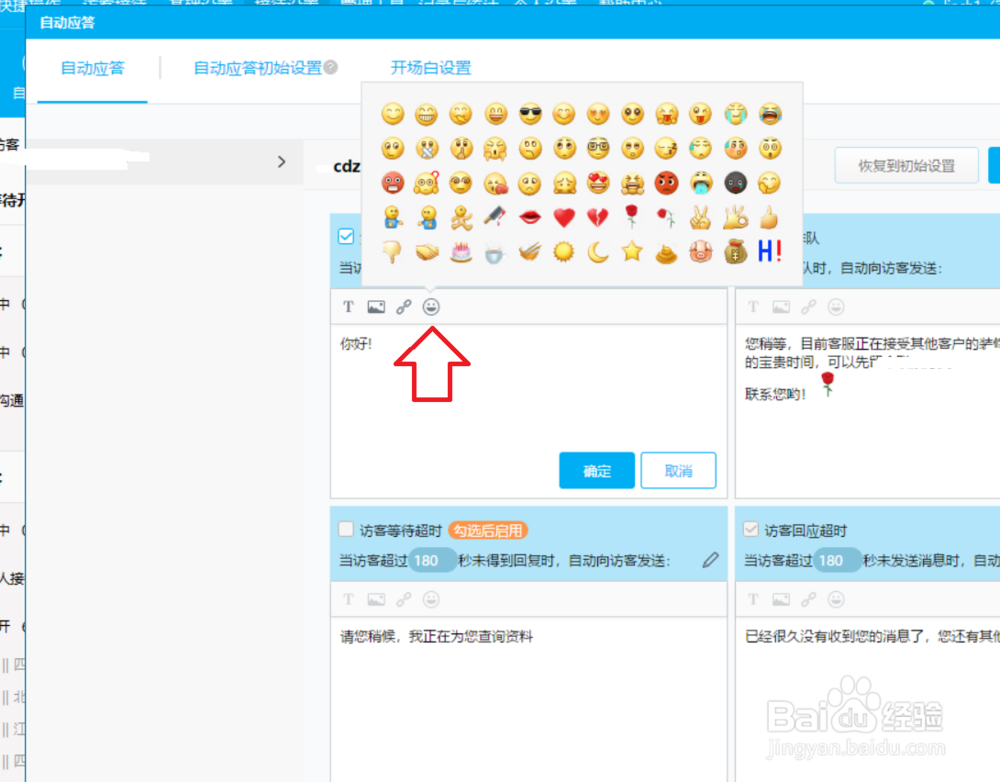Uncheck the 访客回应超时 checkbox

[750, 530]
